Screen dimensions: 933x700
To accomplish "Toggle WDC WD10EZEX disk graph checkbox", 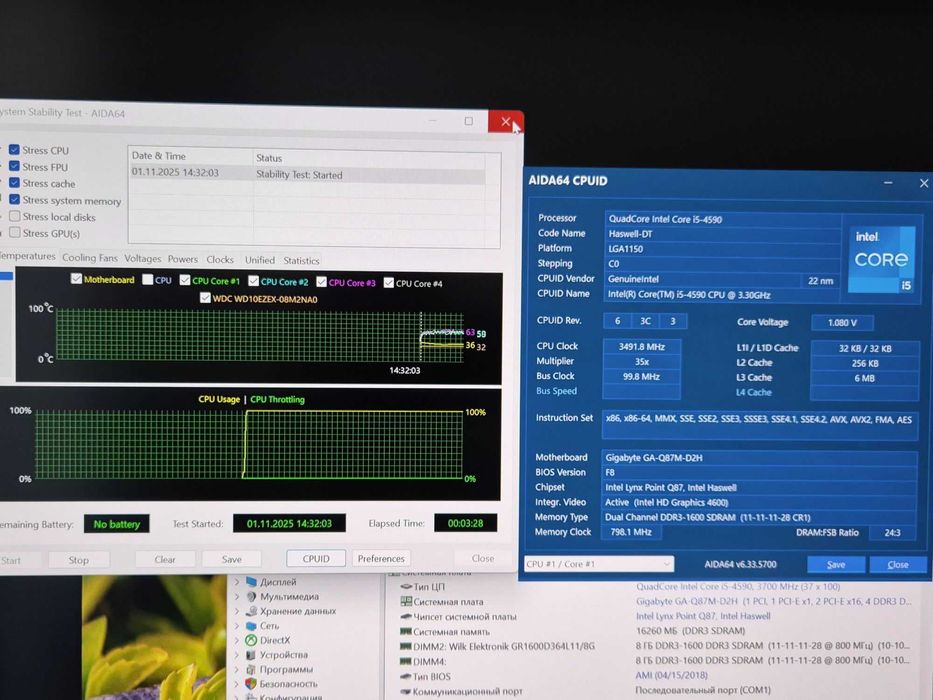I will coord(205,298).
